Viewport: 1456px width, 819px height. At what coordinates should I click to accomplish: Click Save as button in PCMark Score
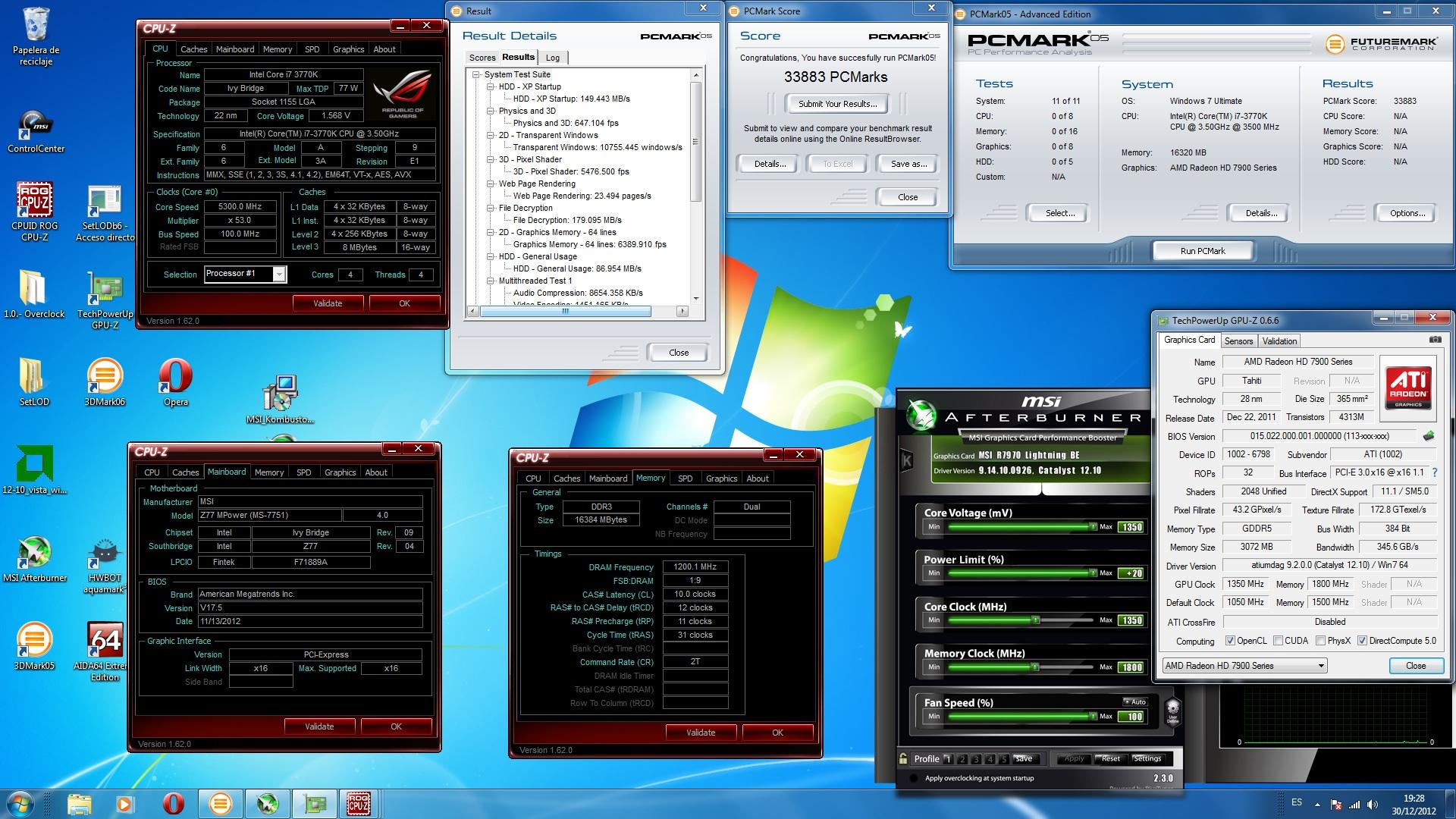908,164
